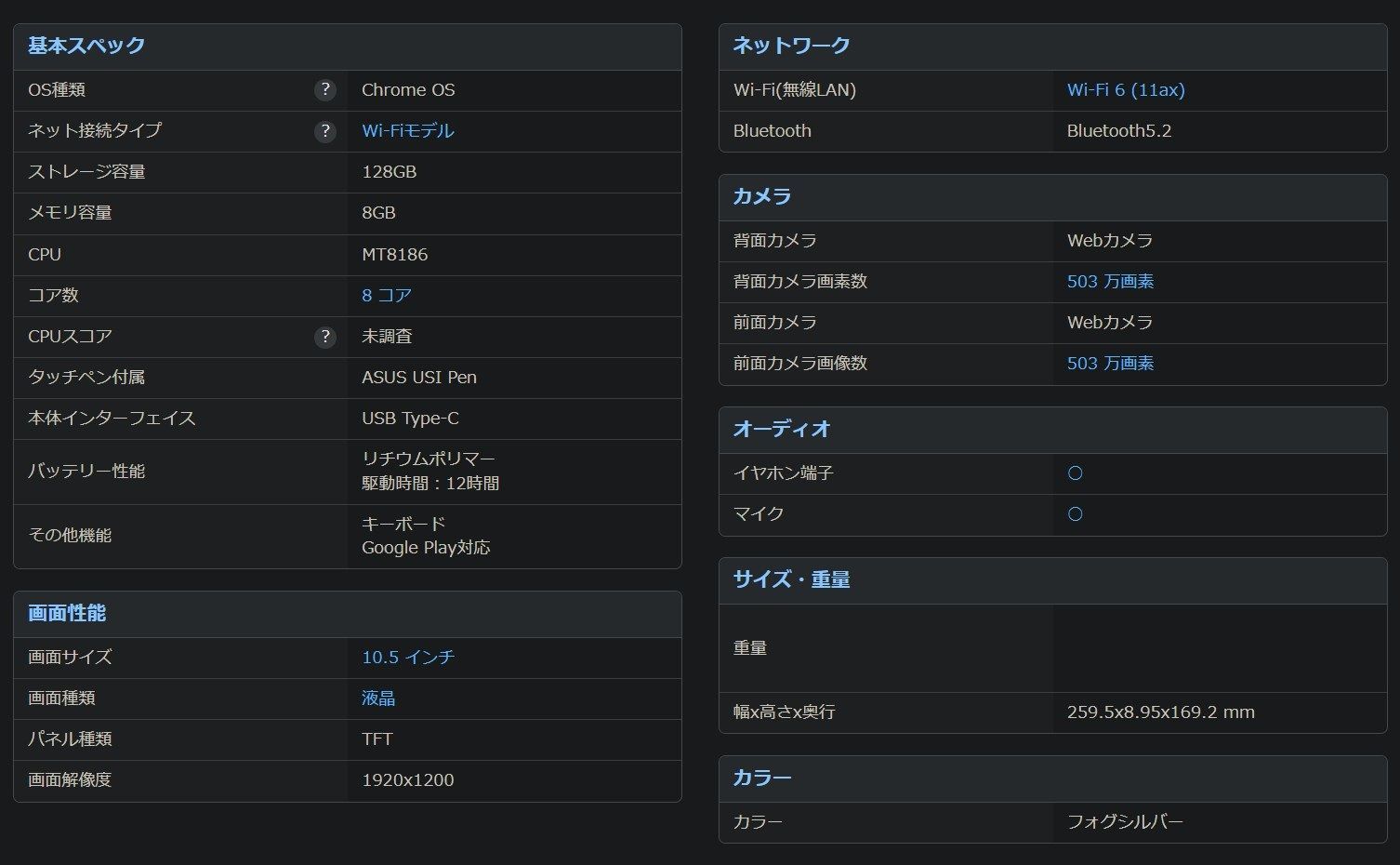Select the 駆動時間：12時間 battery text
This screenshot has width=1400, height=865.
(x=430, y=484)
